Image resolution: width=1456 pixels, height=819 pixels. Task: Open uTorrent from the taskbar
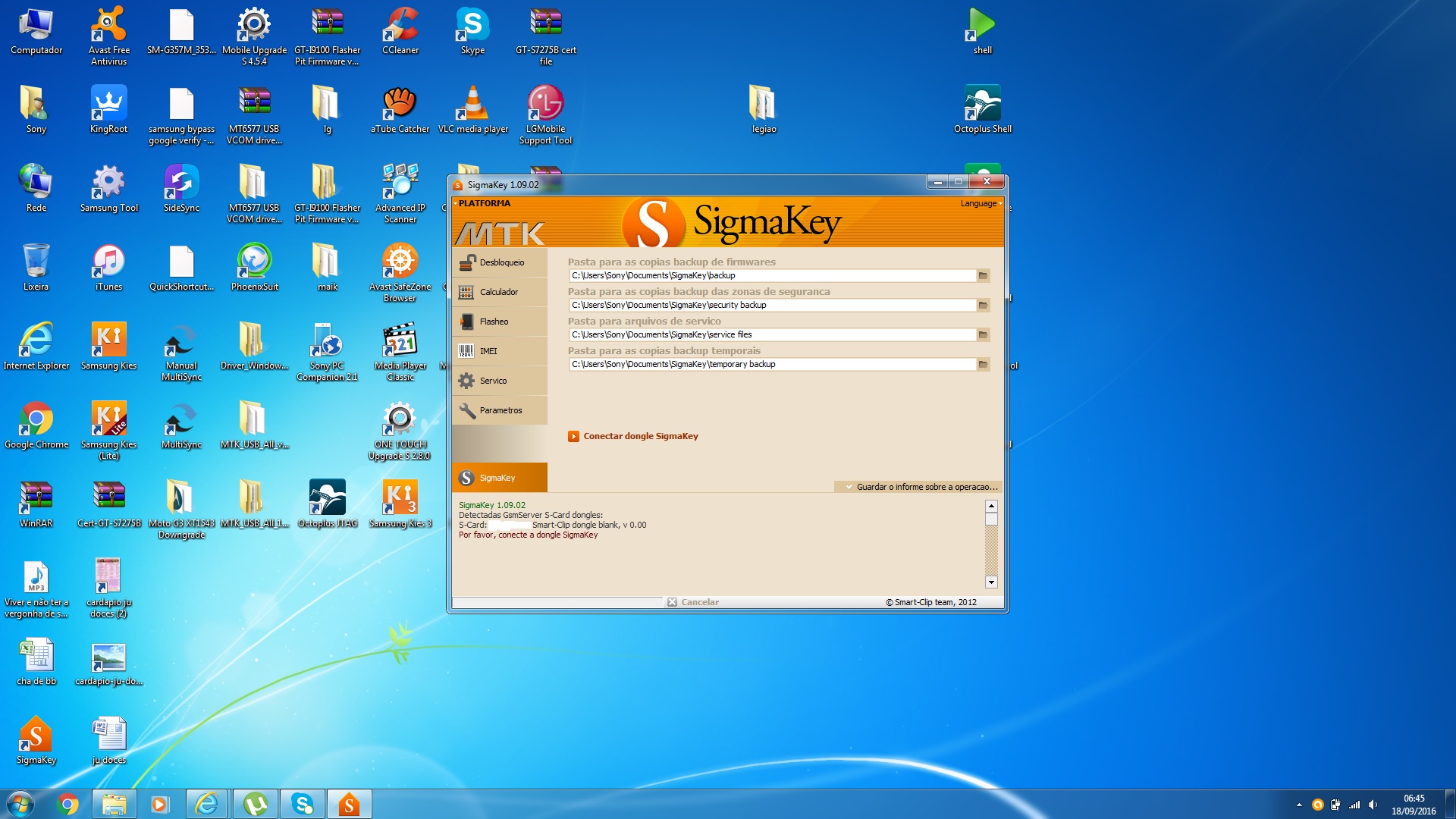(255, 804)
